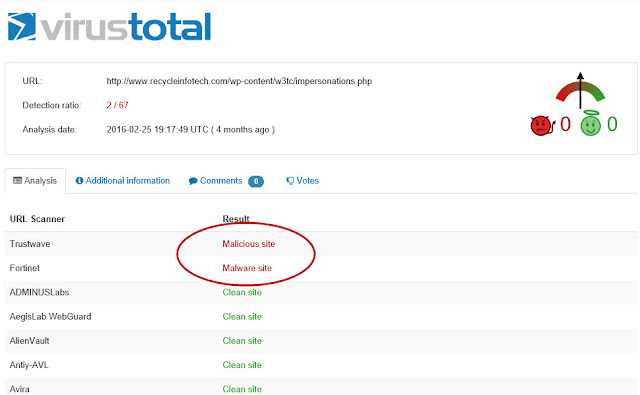The height and width of the screenshot is (395, 640).
Task: Select ADMINUSLabs scanner name
Action: coord(39,292)
